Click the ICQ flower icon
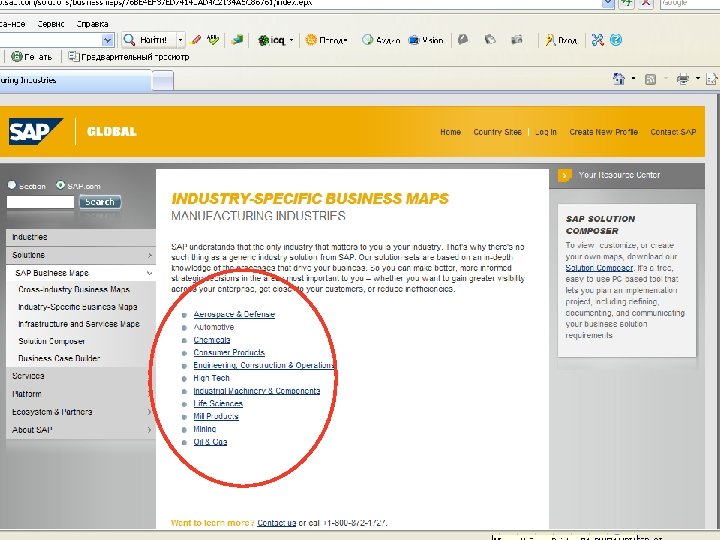Viewport: 720px width, 540px height. point(264,40)
